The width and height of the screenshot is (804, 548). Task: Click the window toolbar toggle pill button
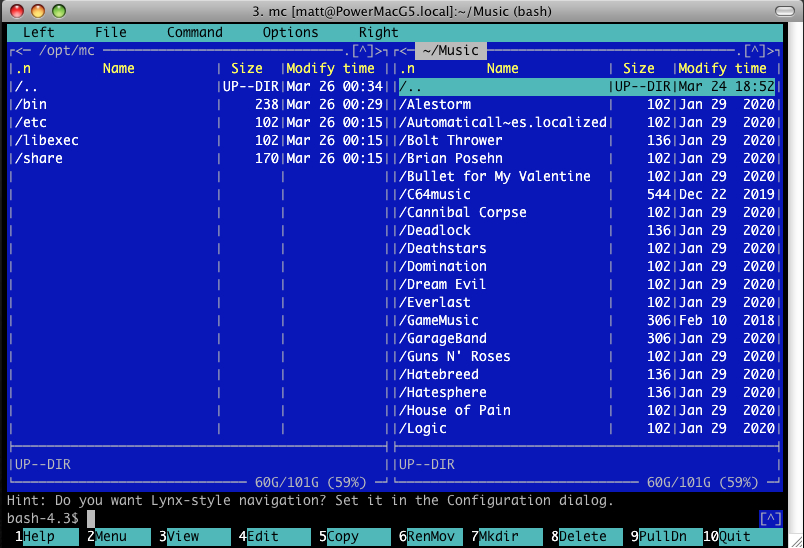785,11
